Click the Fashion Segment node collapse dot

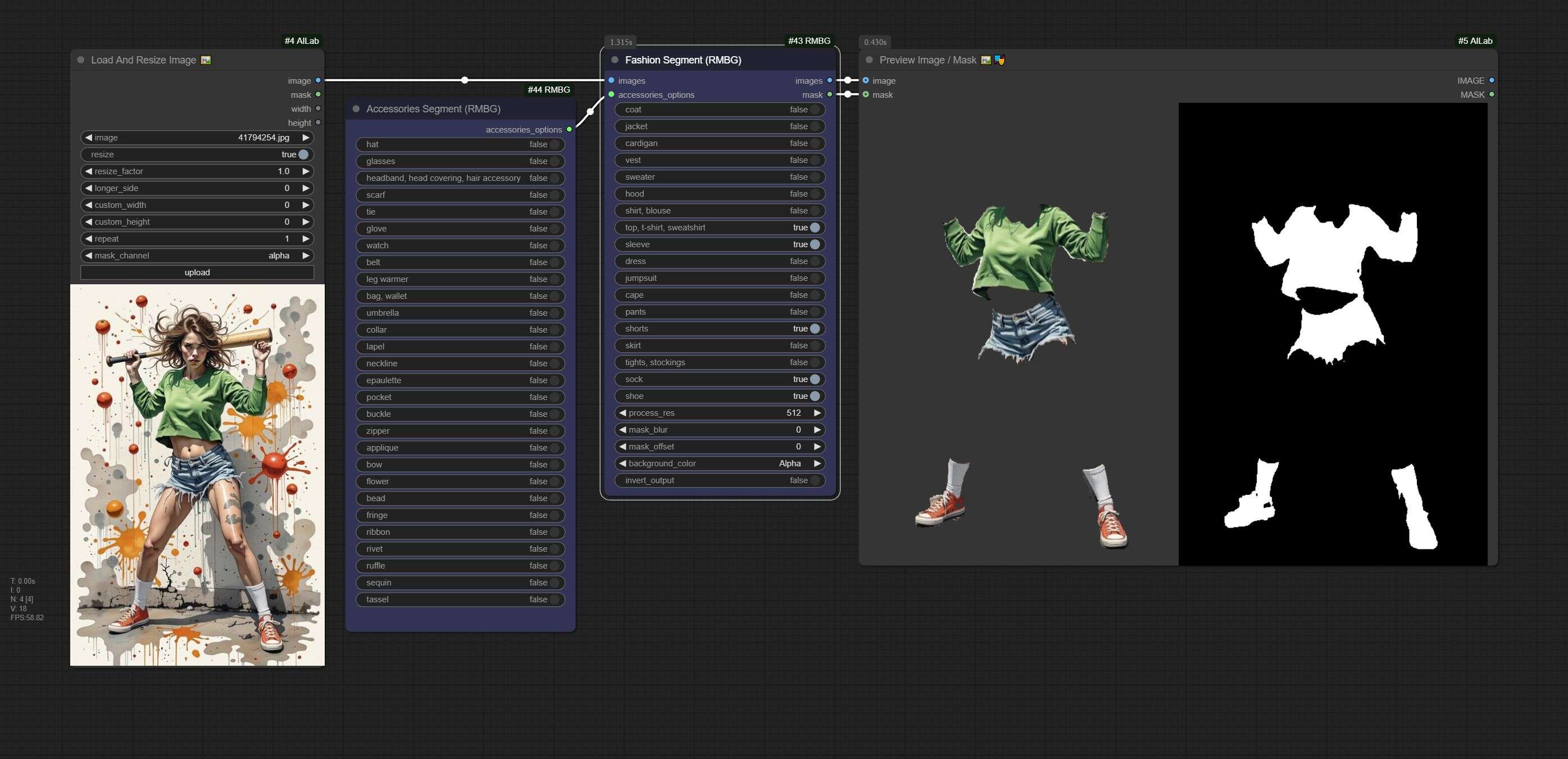(615, 60)
